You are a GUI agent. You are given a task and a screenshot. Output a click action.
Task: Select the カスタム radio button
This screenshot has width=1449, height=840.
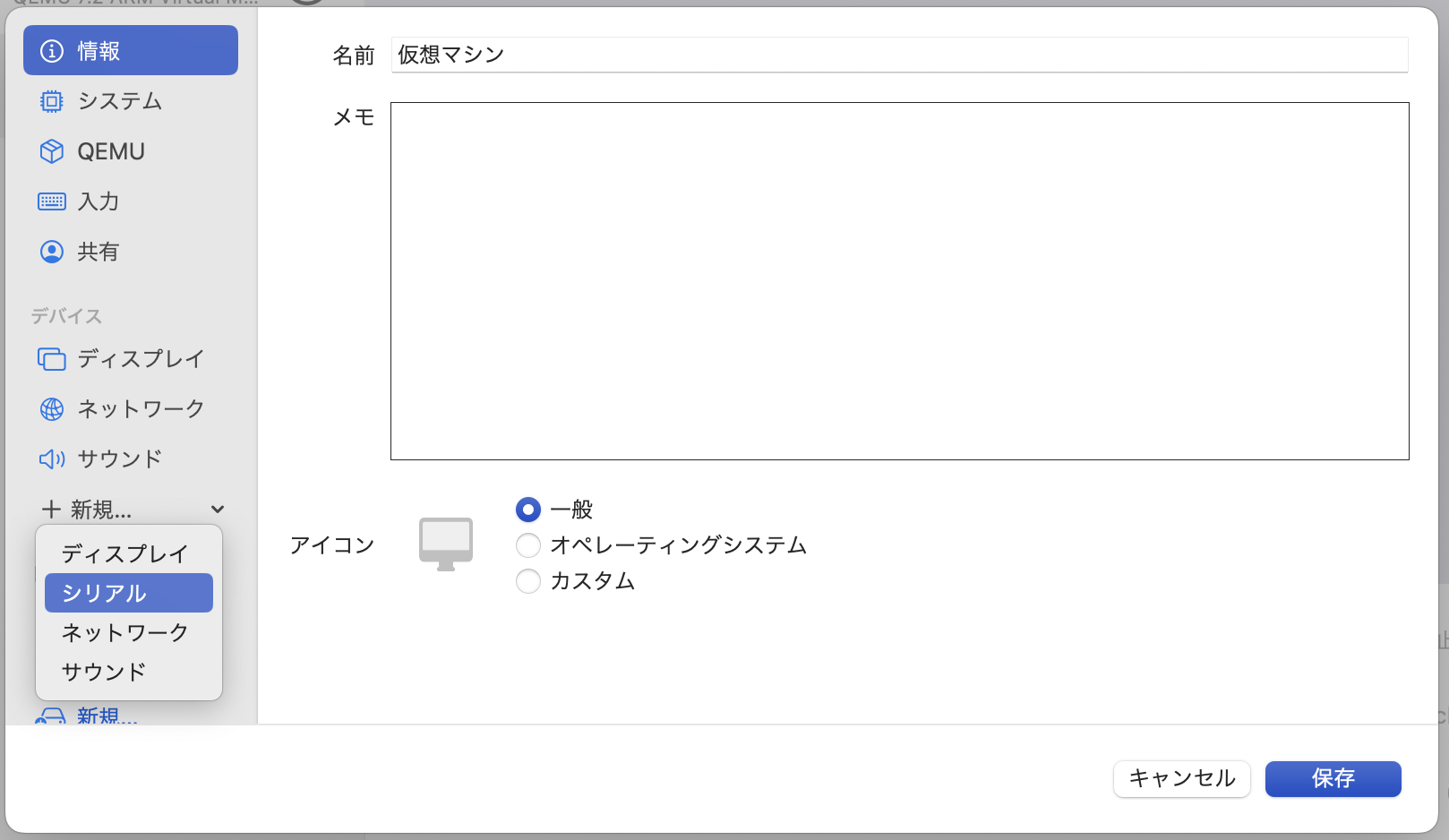pyautogui.click(x=528, y=581)
